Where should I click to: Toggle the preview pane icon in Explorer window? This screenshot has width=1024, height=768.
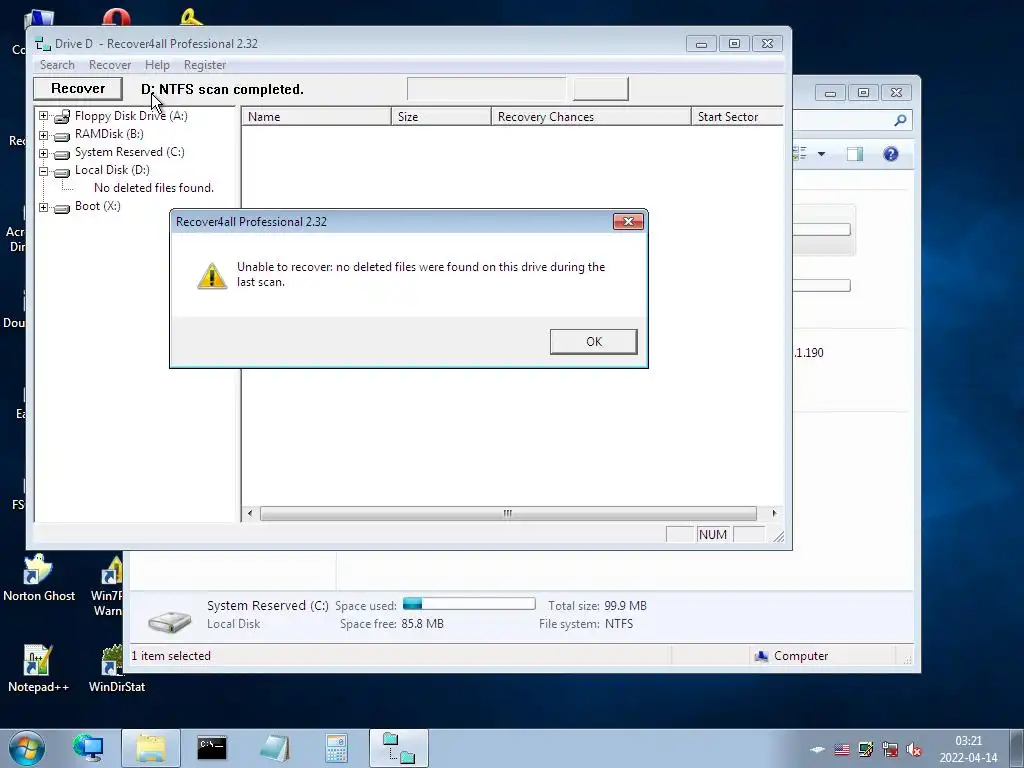click(855, 154)
